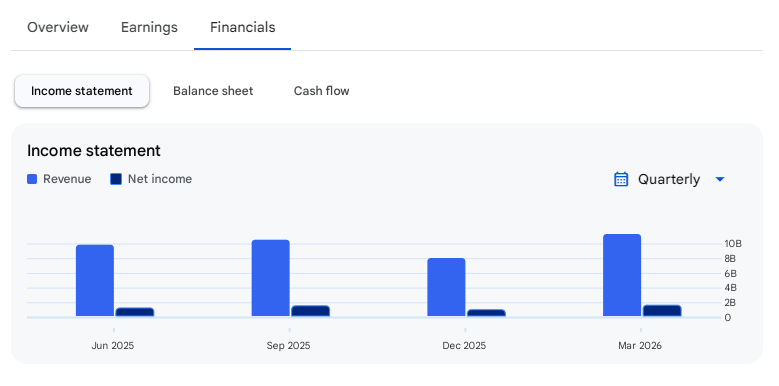Viewport: 779px width, 386px height.
Task: Click the dropdown arrow next to Quarterly
Action: point(720,179)
